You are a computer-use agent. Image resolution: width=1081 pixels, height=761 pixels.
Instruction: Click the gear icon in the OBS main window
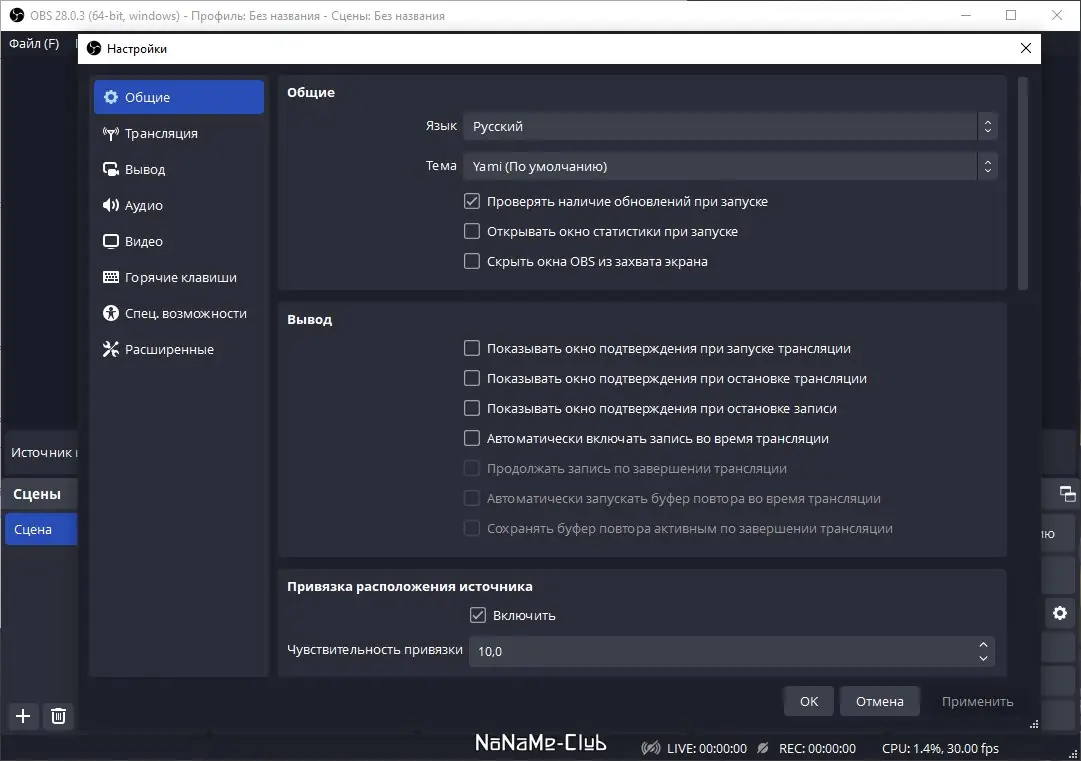[x=1060, y=613]
